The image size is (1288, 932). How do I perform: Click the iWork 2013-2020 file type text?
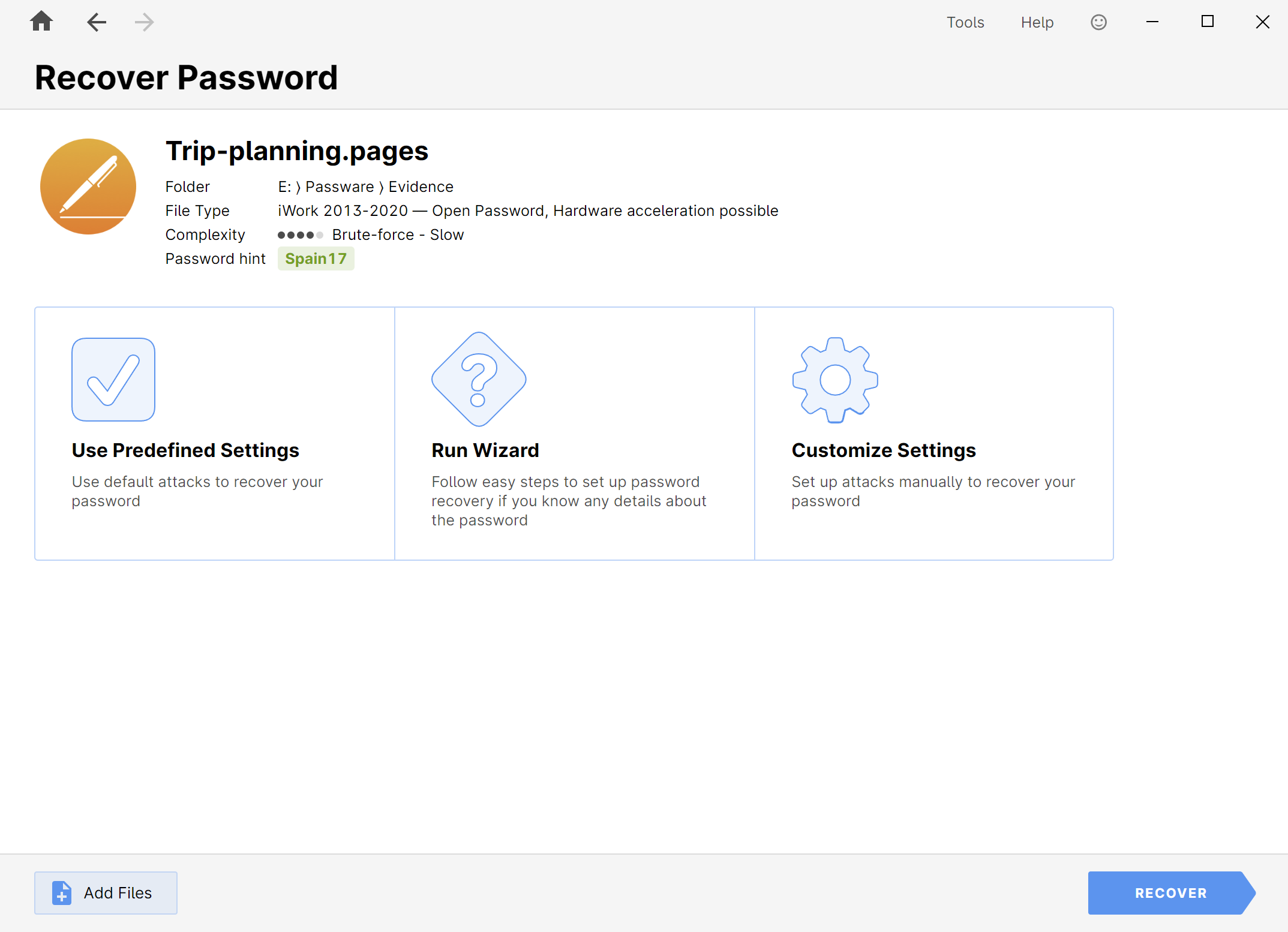[x=528, y=211]
